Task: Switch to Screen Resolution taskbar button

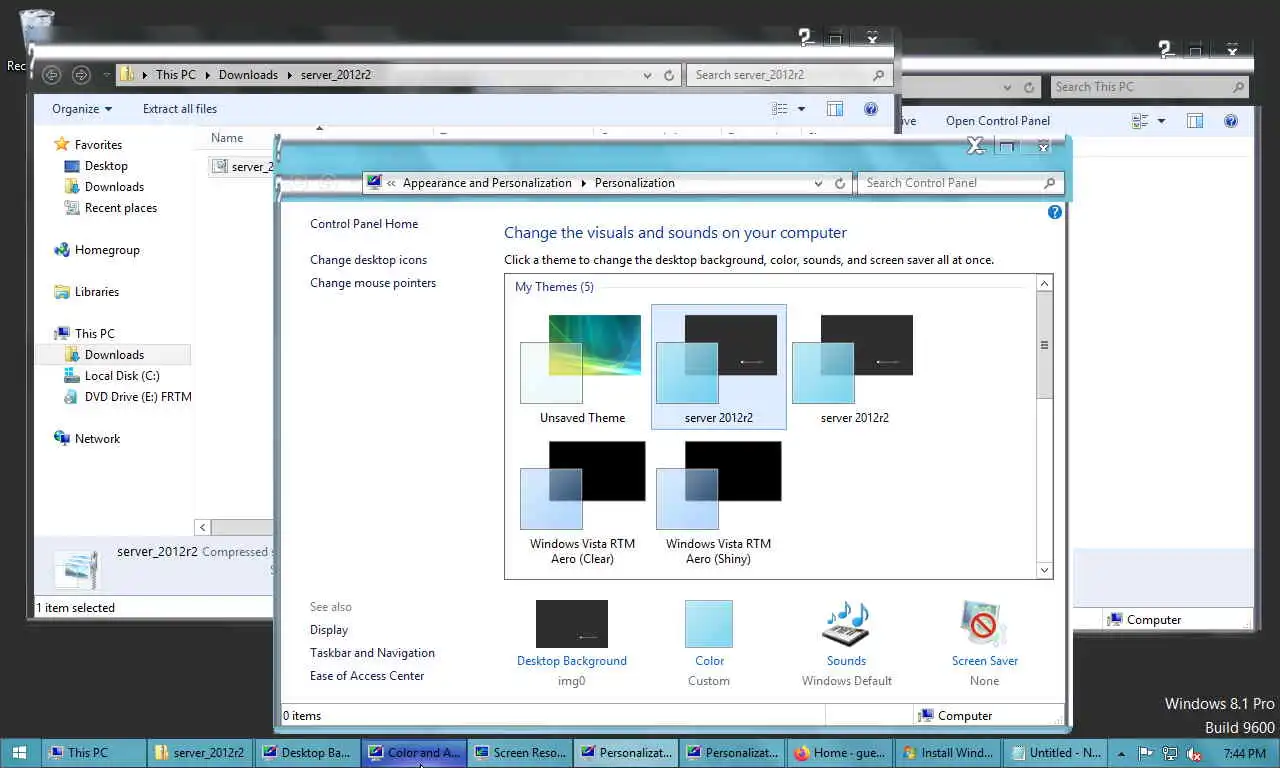Action: pyautogui.click(x=519, y=753)
